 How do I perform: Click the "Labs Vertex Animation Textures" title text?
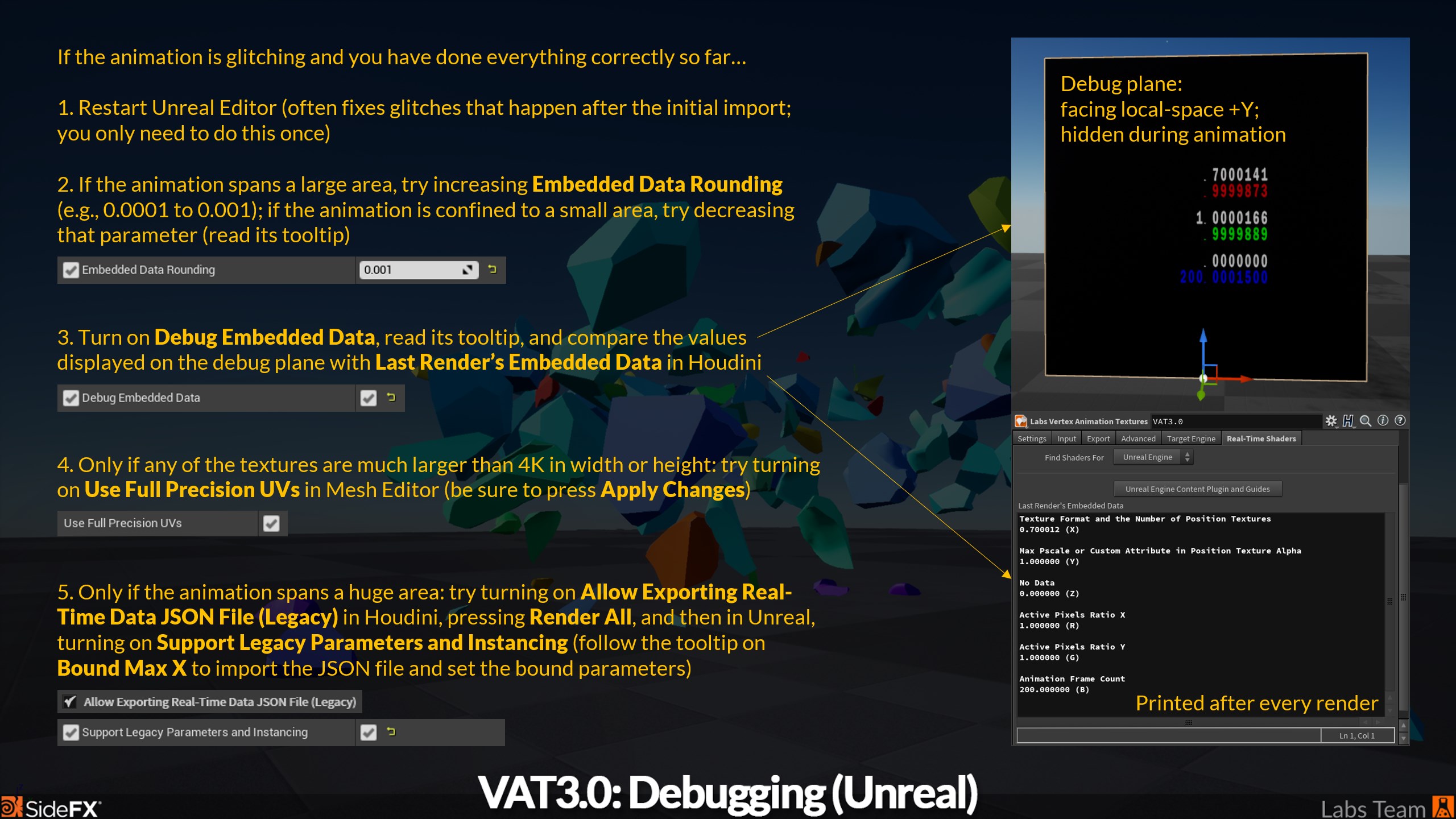(x=1089, y=421)
